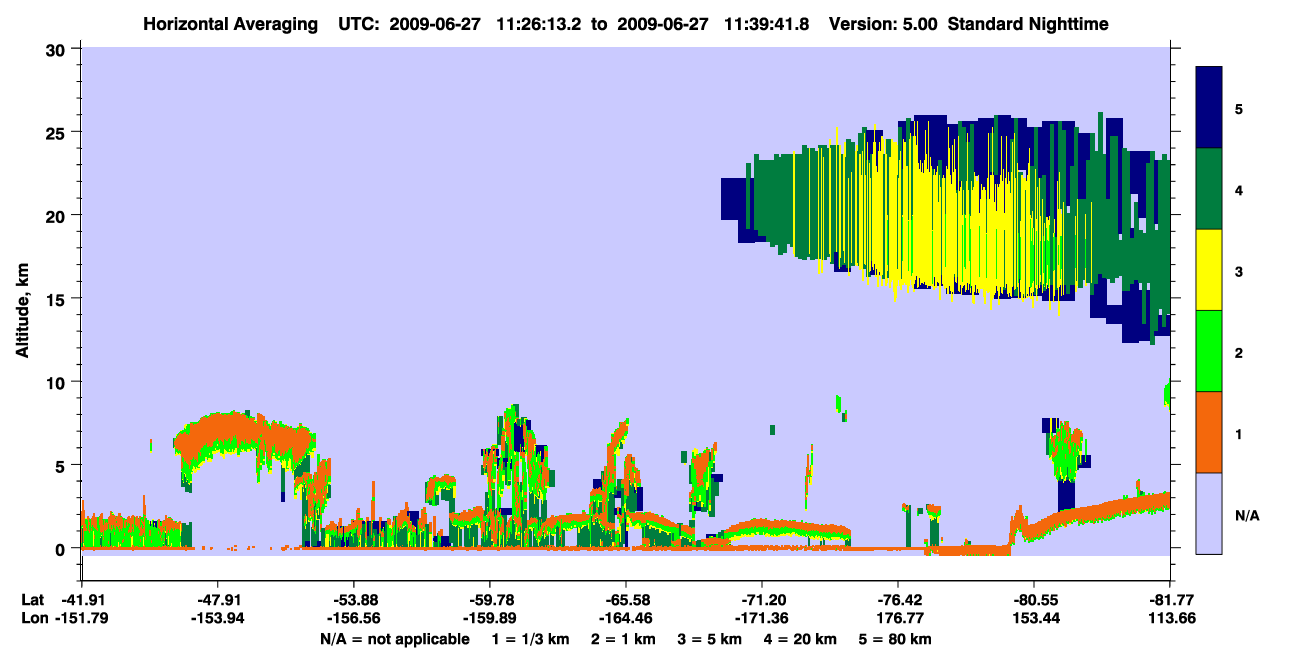Click the y-axis tick label 20
The width and height of the screenshot is (1300, 667).
[58, 215]
